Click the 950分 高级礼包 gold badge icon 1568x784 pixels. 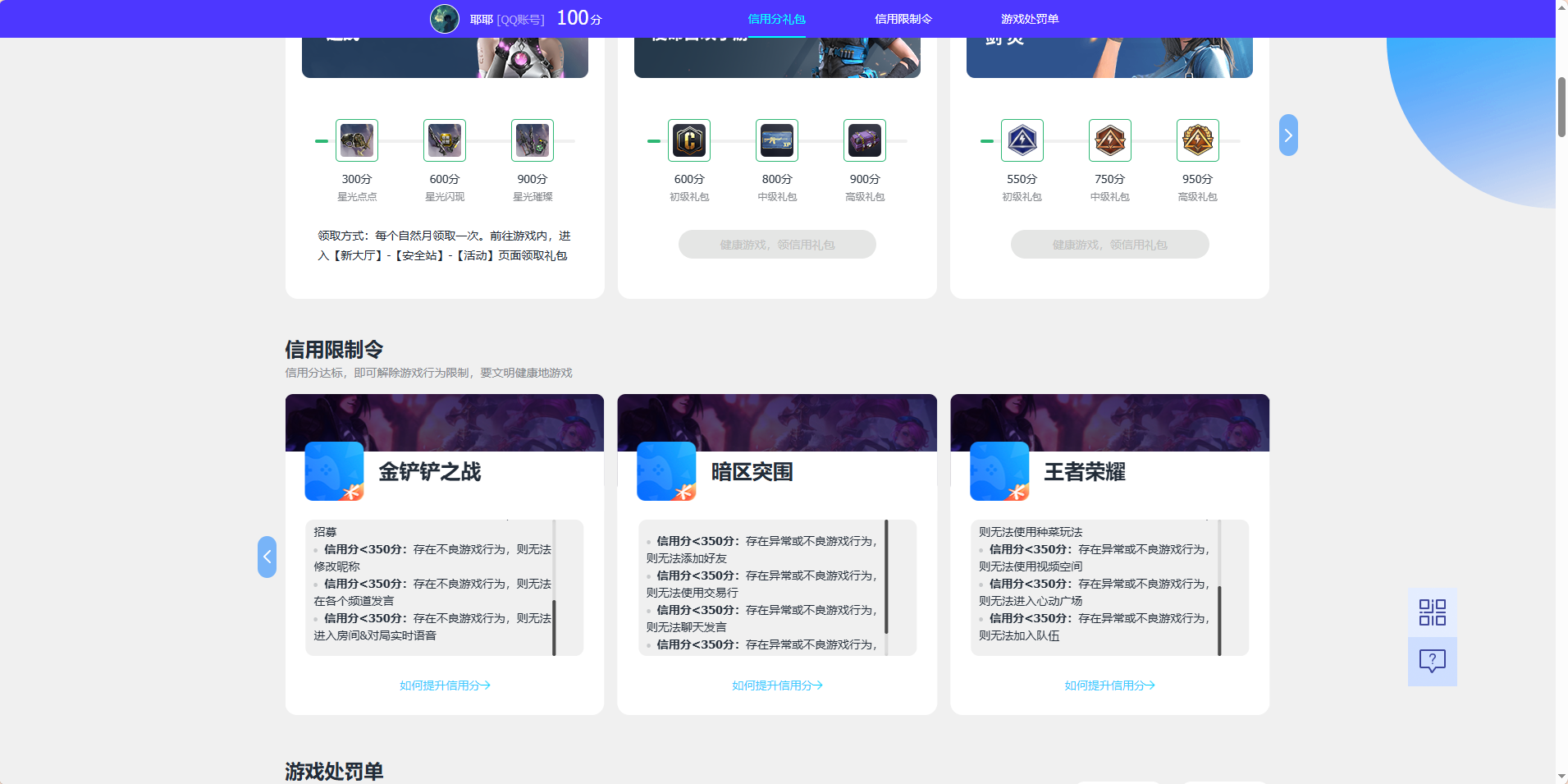pos(1198,140)
